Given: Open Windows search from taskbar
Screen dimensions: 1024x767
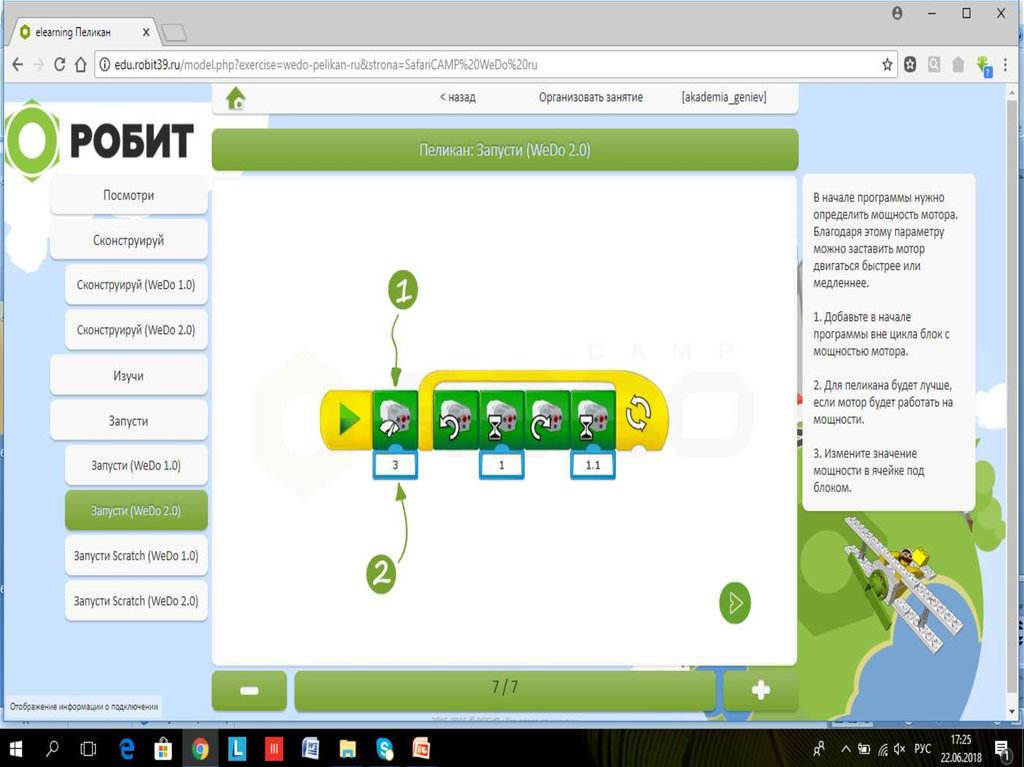Looking at the screenshot, I should click(x=52, y=749).
